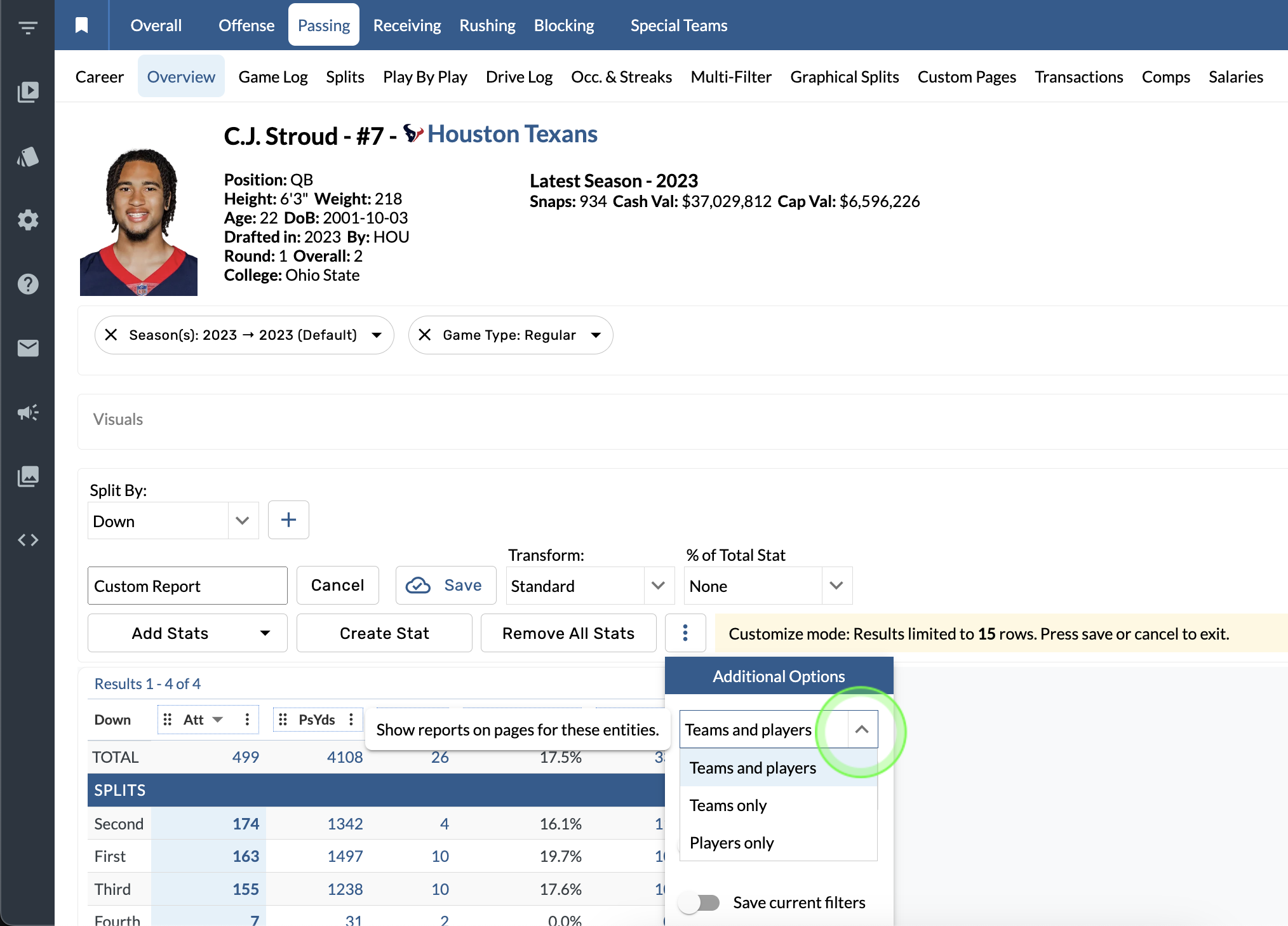Open settings gear in sidebar
The height and width of the screenshot is (926, 1288).
coord(27,220)
